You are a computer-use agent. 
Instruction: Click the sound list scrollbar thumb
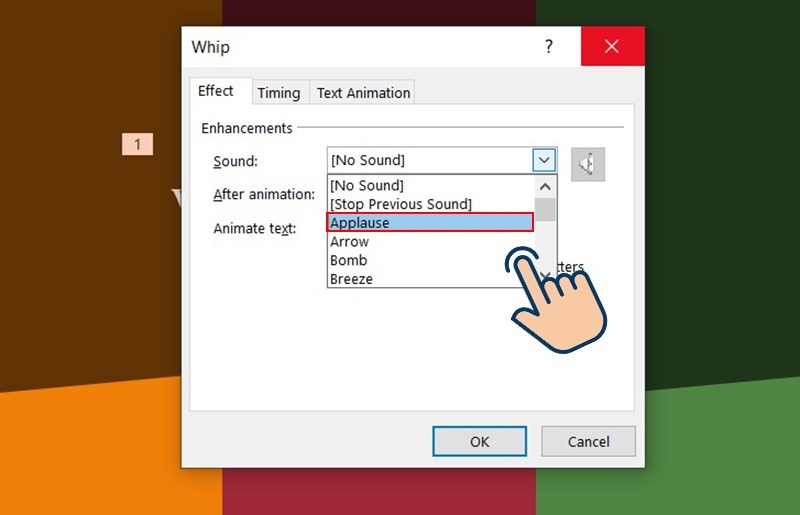(x=545, y=210)
